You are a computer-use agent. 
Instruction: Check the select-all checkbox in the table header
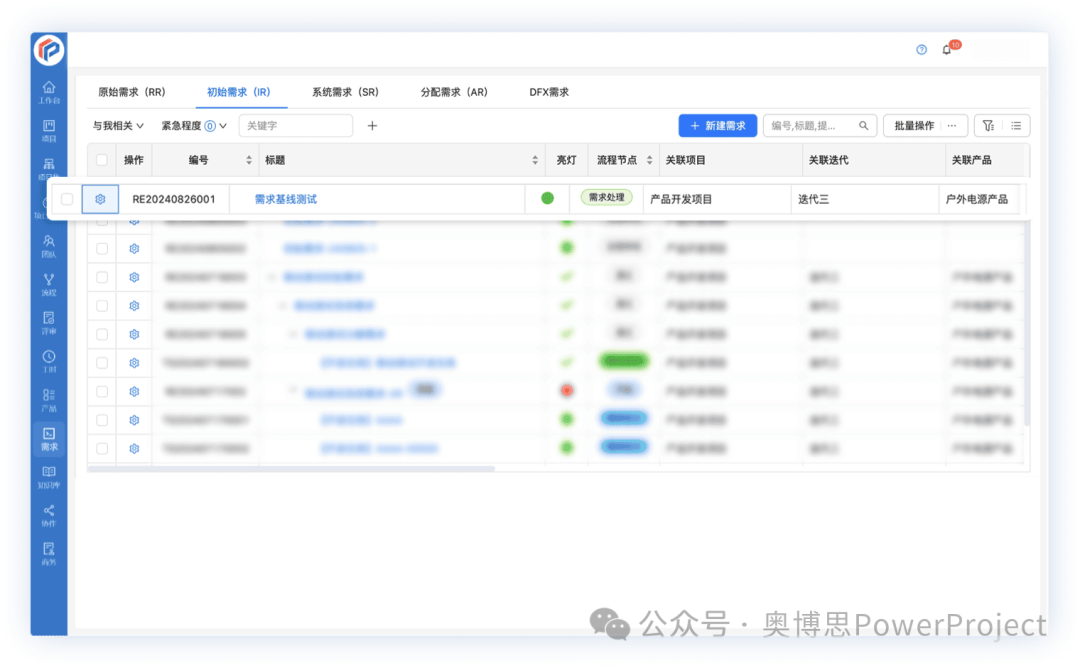pyautogui.click(x=100, y=159)
